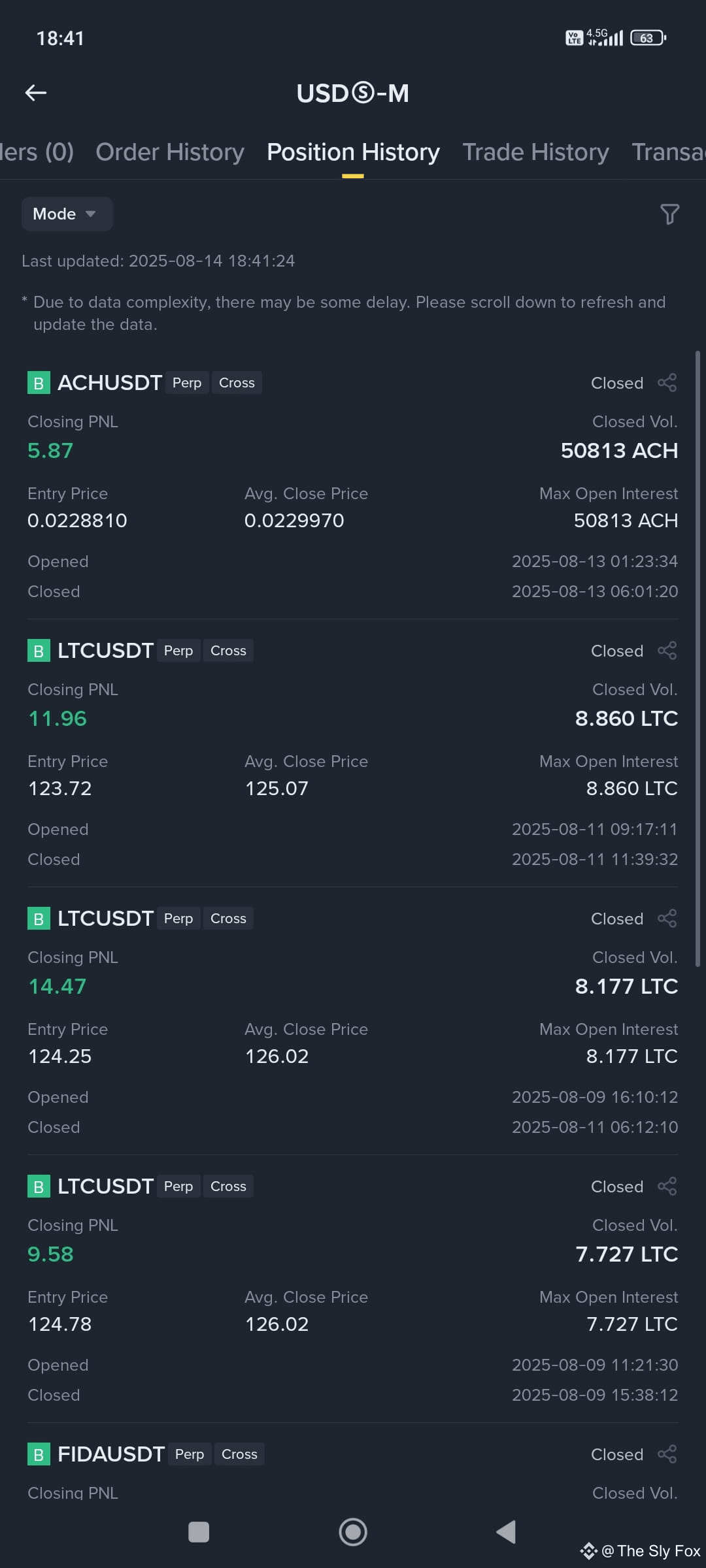
Task: Tap the Android back triangle button
Action: pos(507,1532)
